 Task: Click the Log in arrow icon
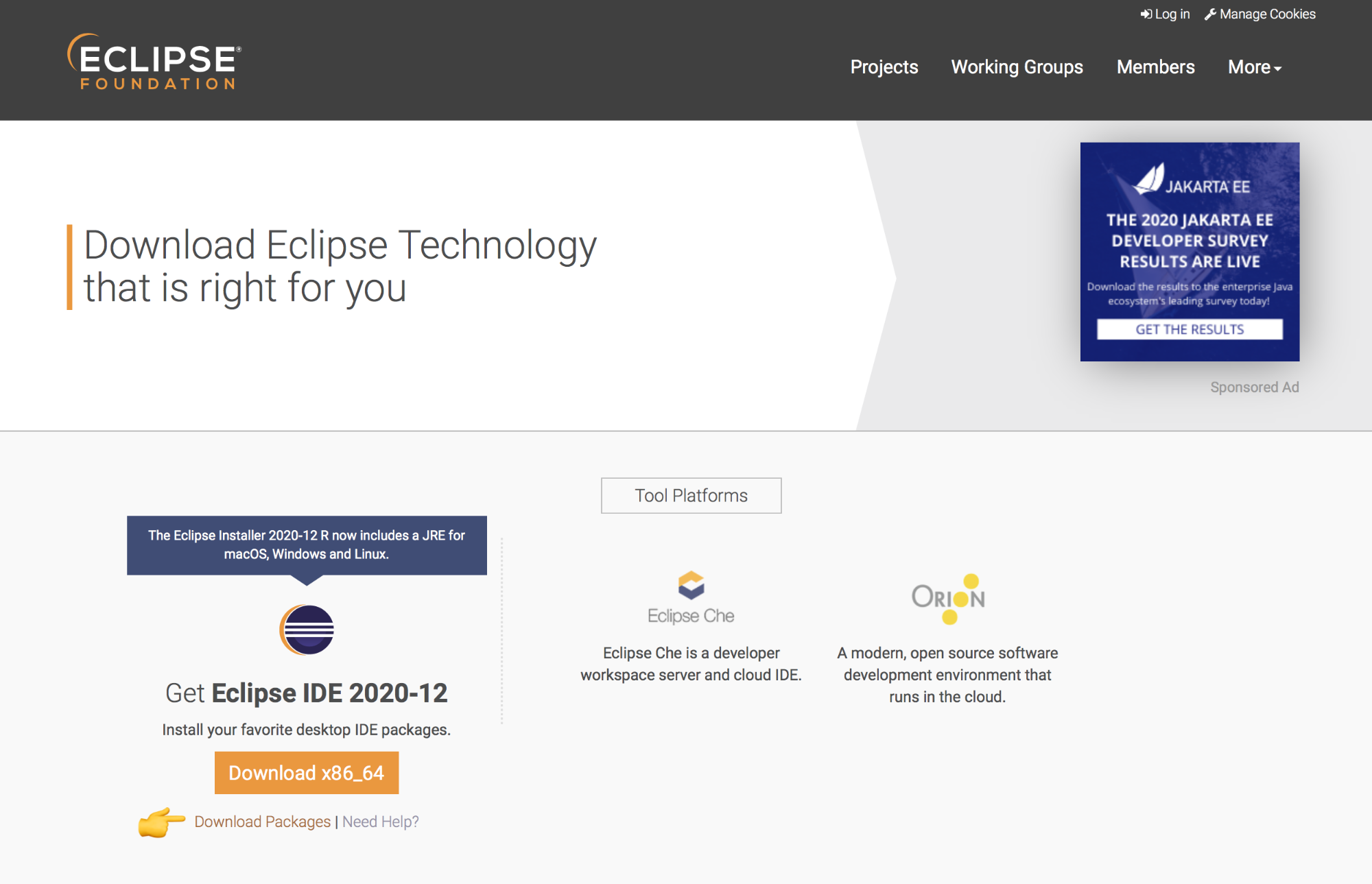1146,14
